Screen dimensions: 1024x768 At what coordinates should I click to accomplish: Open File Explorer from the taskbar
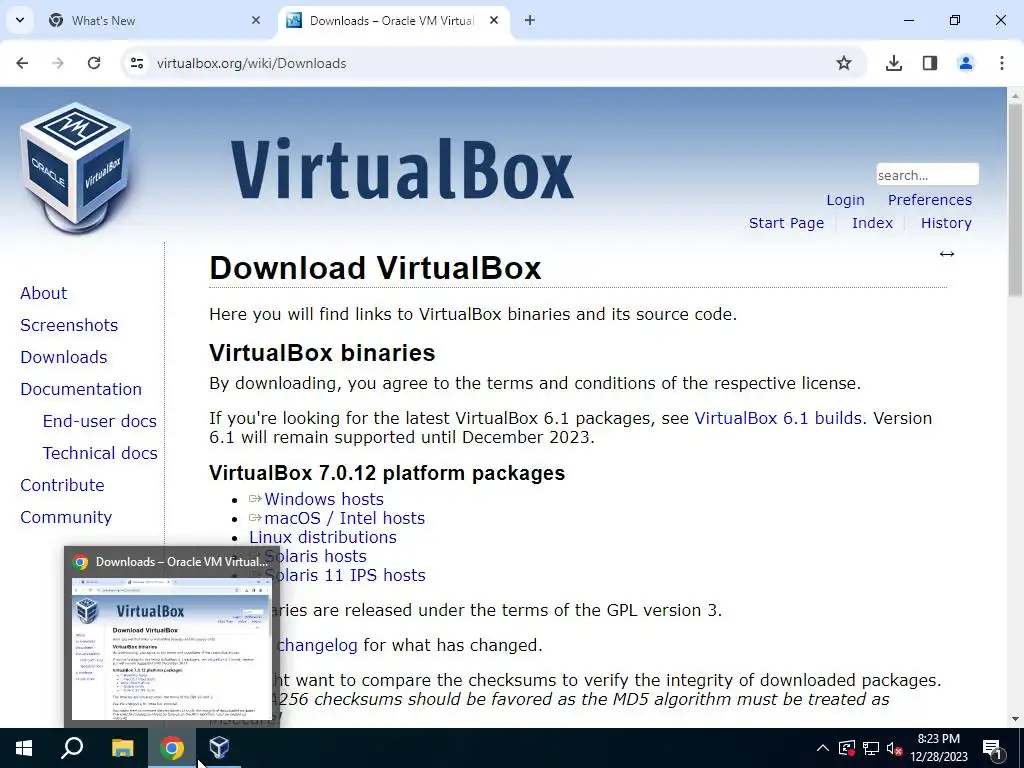(122, 748)
